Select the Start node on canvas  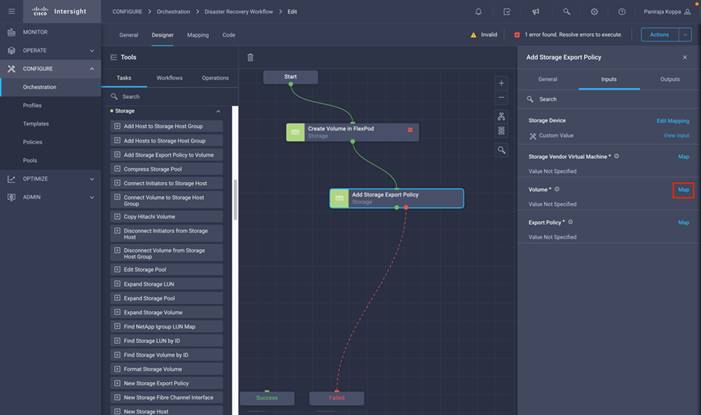tap(290, 77)
